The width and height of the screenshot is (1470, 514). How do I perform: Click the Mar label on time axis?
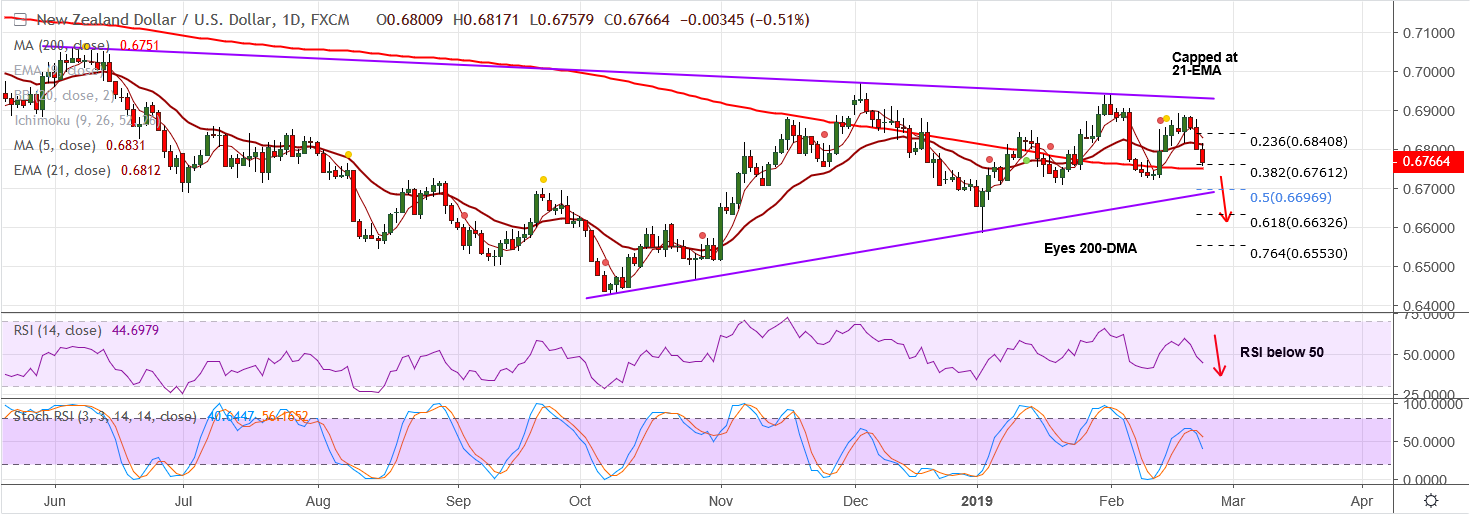(x=1233, y=499)
